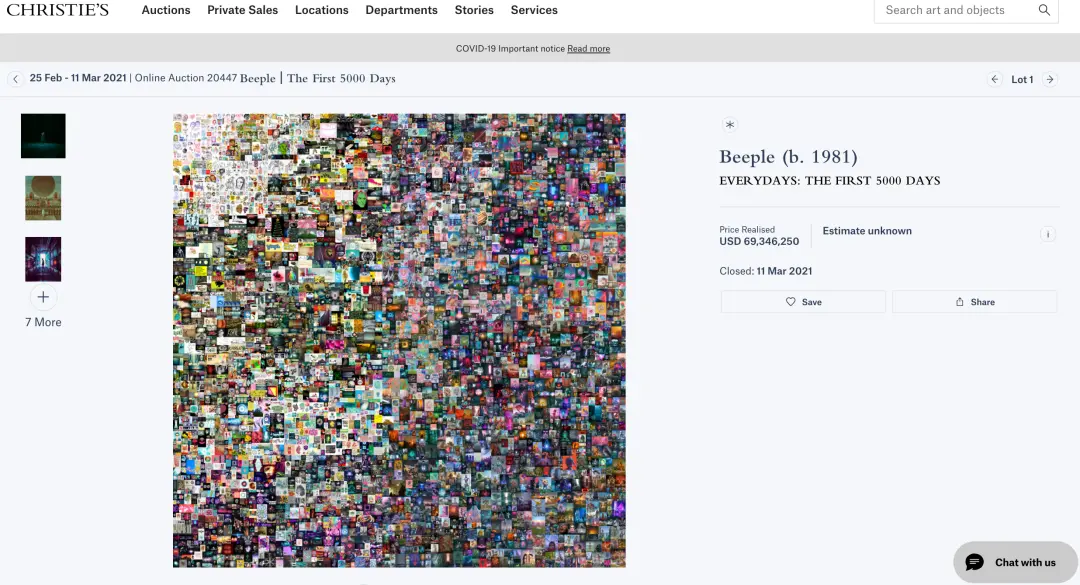This screenshot has width=1080, height=585.
Task: Click the Christie's logo
Action: (58, 10)
